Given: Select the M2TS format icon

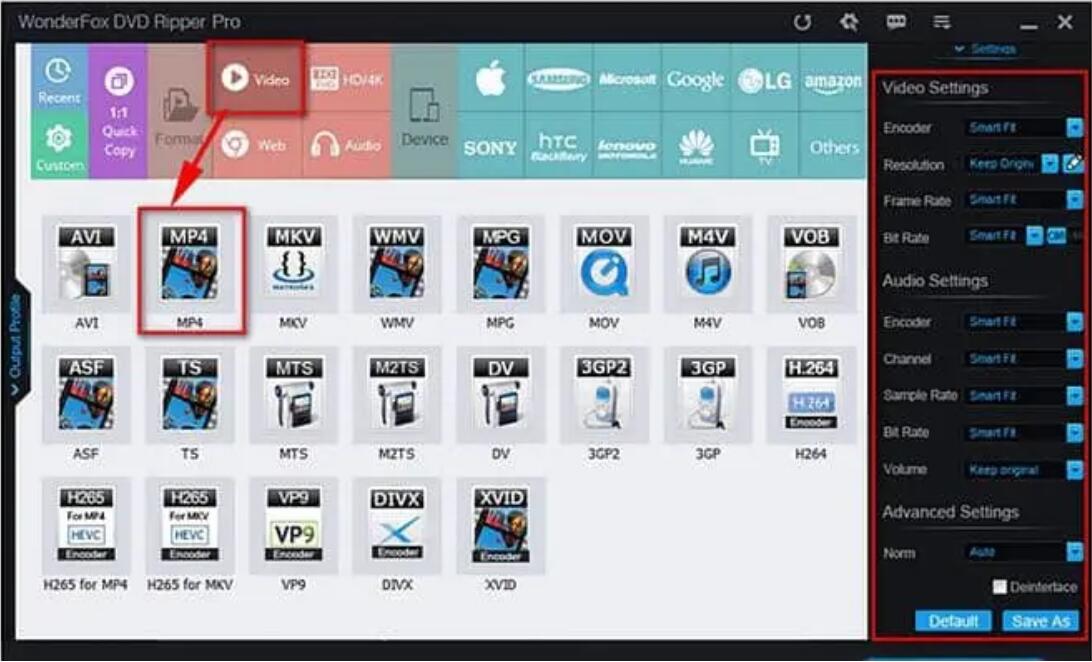Looking at the screenshot, I should pyautogui.click(x=397, y=395).
